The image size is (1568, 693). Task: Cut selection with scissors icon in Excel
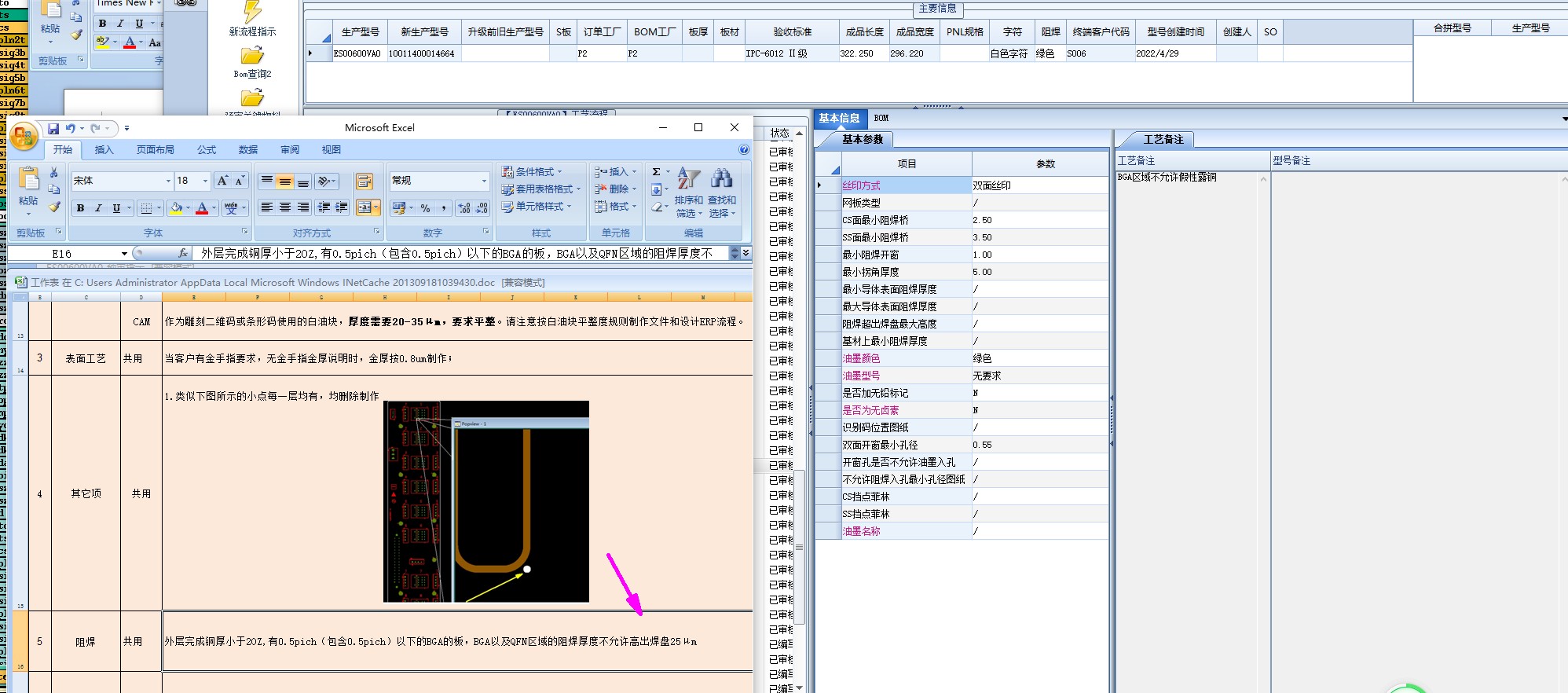point(53,172)
